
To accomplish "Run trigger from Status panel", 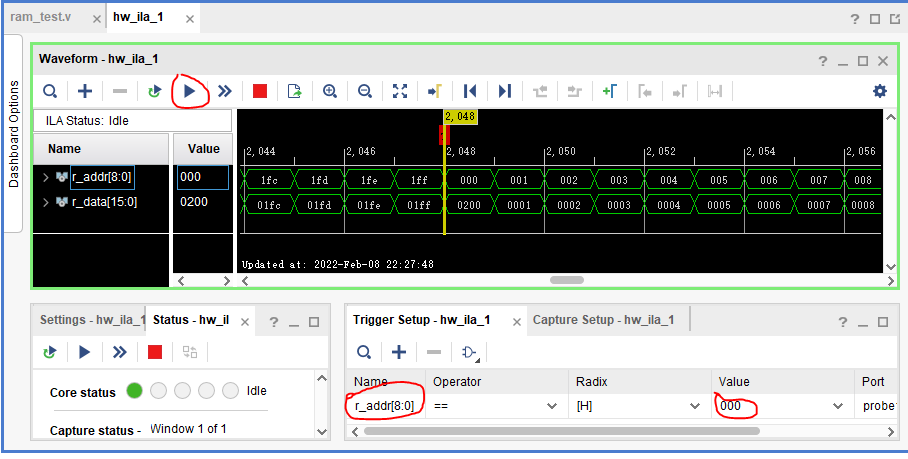I will pos(85,352).
